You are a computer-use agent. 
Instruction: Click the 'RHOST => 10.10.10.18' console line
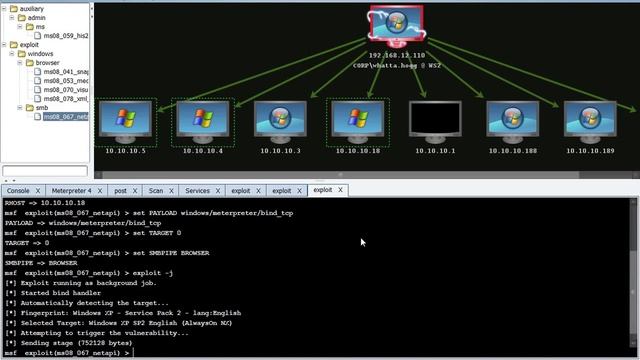coord(45,203)
